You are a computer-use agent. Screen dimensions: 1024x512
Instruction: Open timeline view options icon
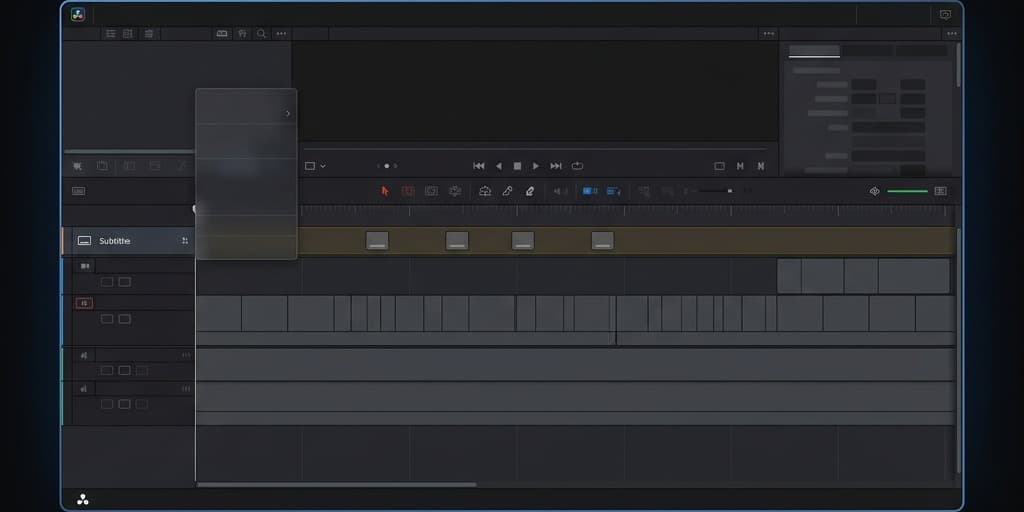[x=78, y=191]
